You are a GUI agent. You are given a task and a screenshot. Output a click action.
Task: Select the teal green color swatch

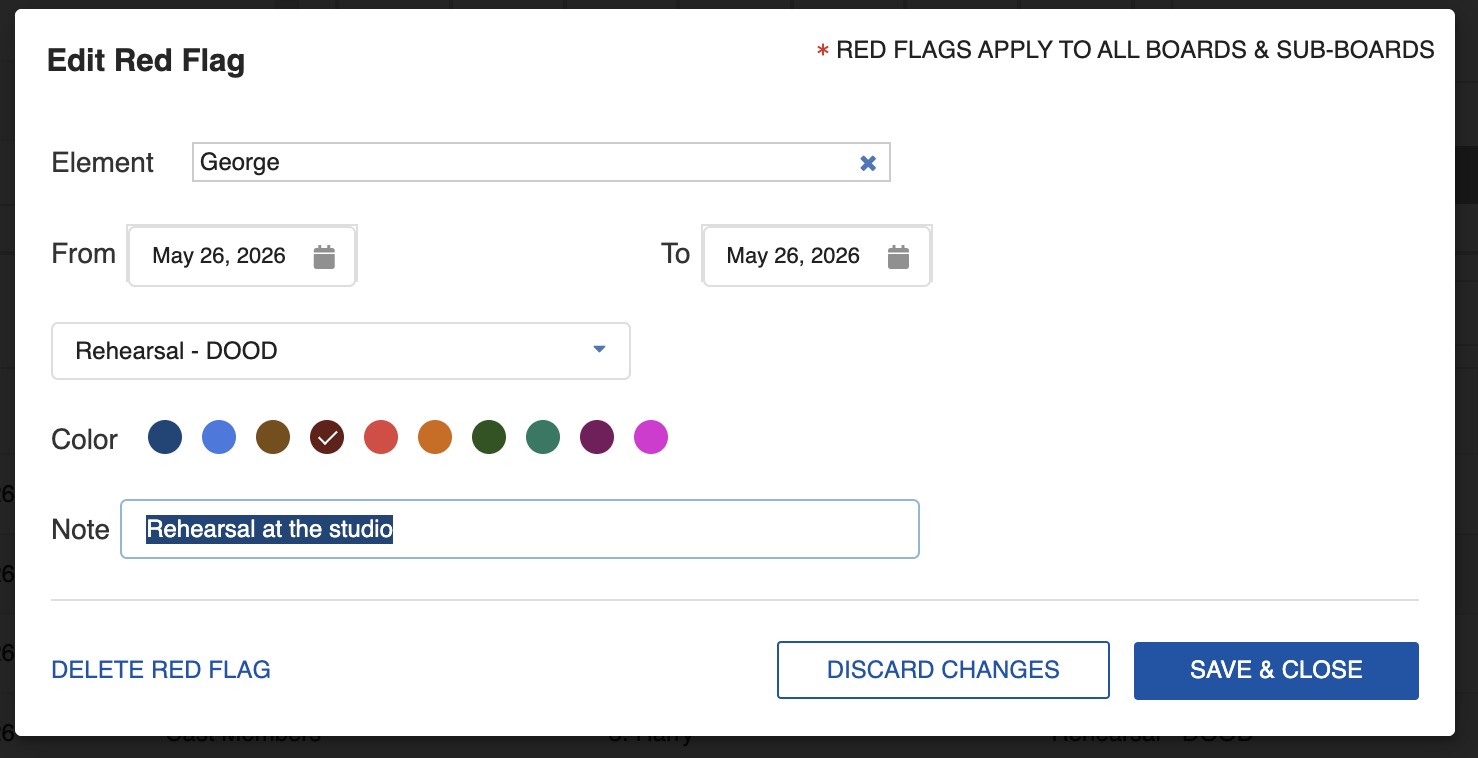click(x=543, y=437)
